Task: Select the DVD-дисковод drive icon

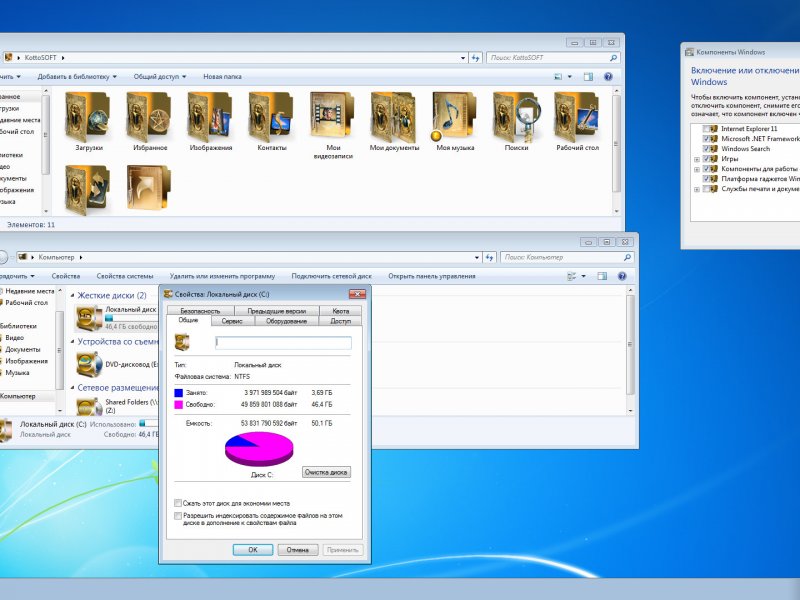Action: tap(89, 364)
